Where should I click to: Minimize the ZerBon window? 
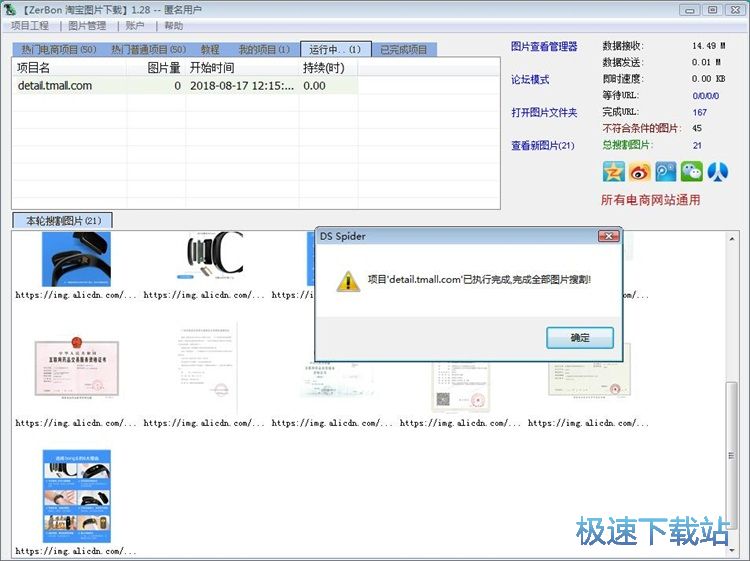pos(690,10)
